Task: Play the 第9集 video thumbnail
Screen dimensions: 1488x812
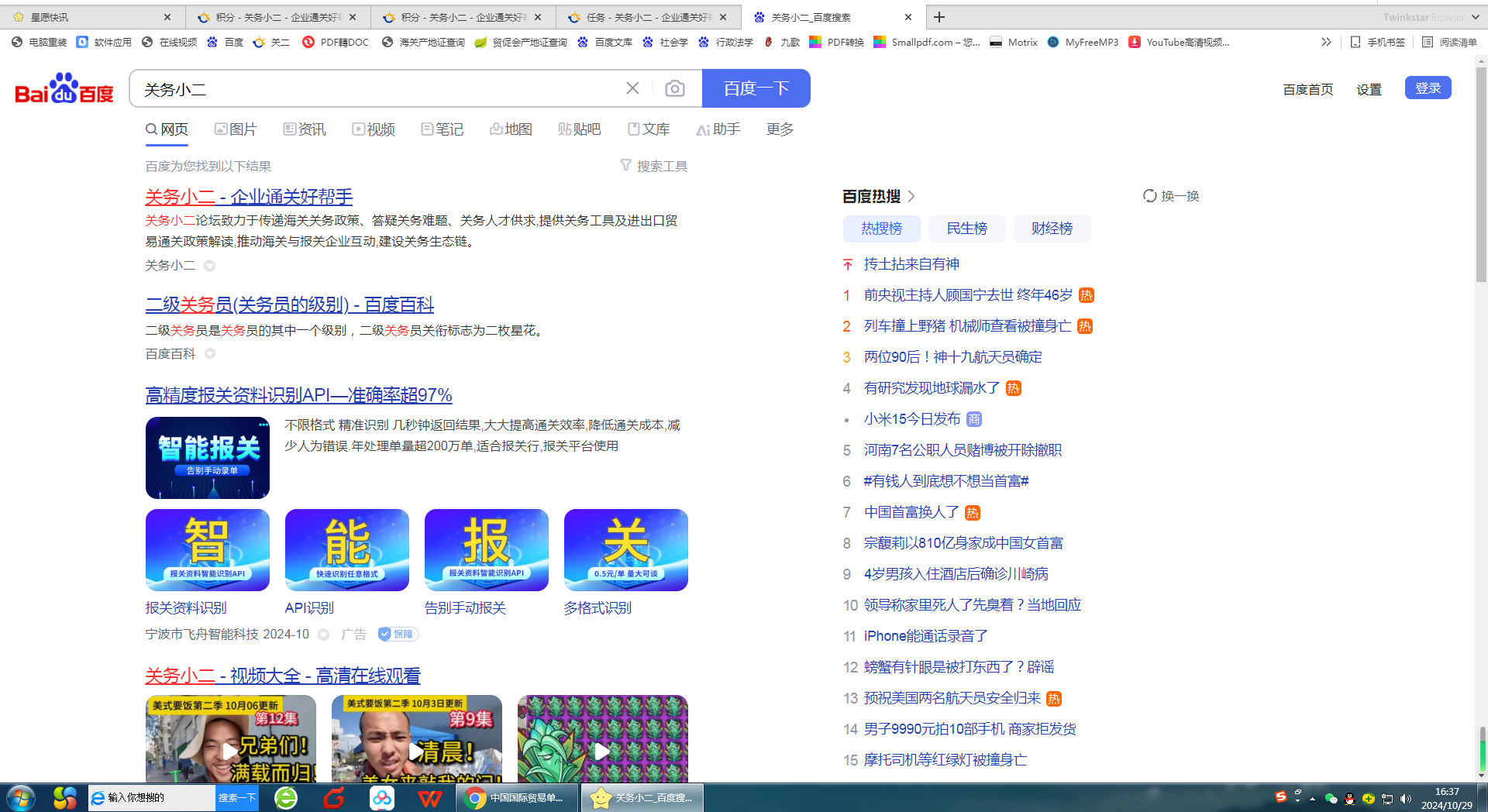Action: (417, 738)
